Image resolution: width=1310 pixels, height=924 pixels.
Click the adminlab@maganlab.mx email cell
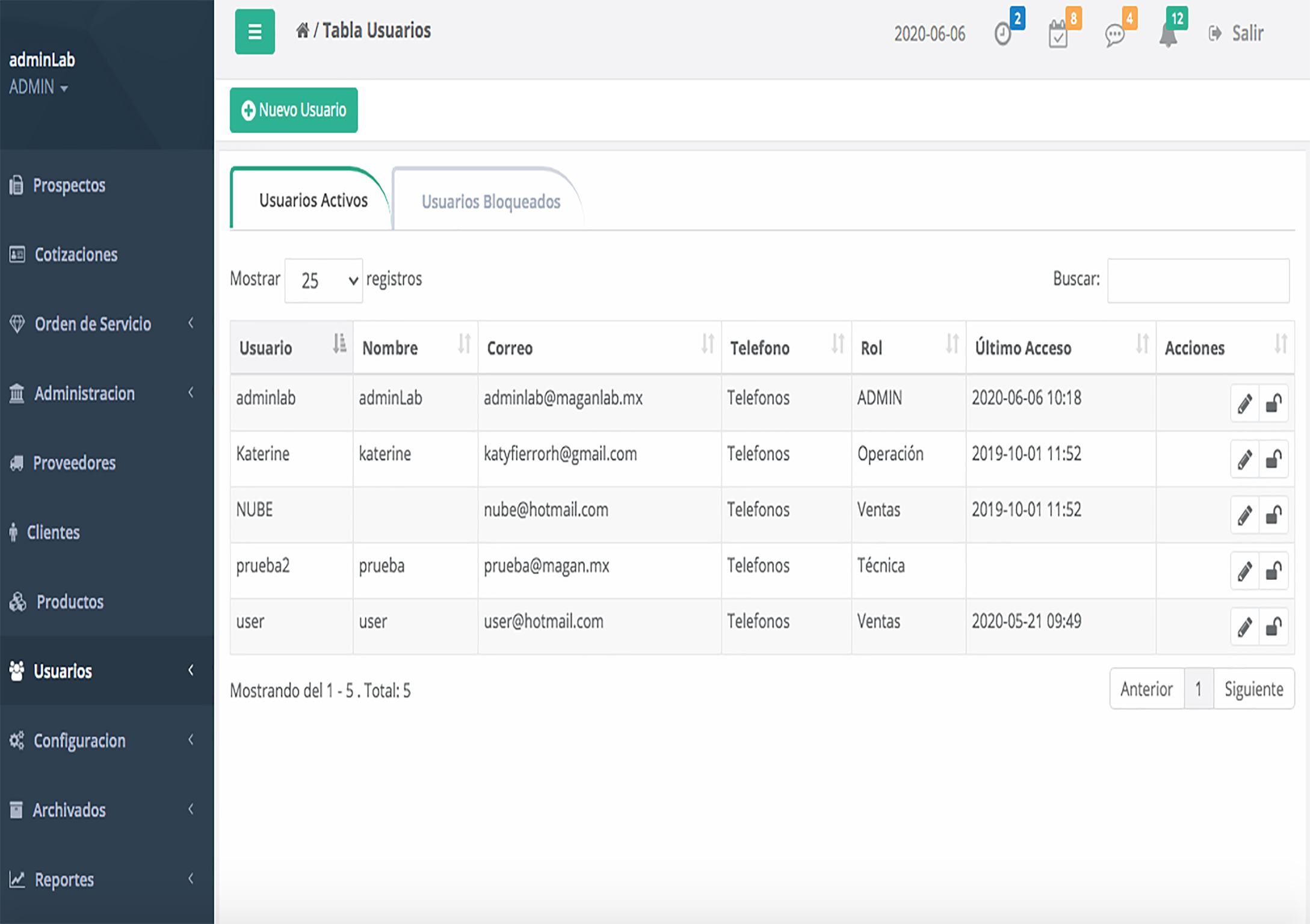coord(599,402)
